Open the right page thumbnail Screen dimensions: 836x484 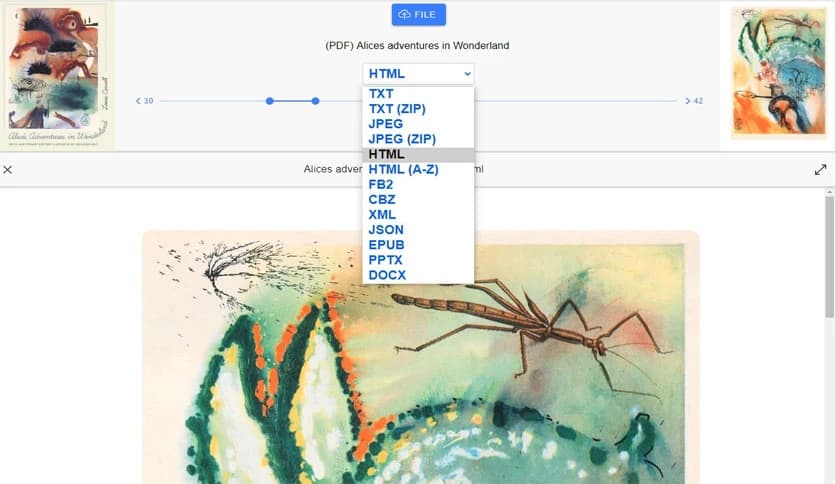(779, 72)
